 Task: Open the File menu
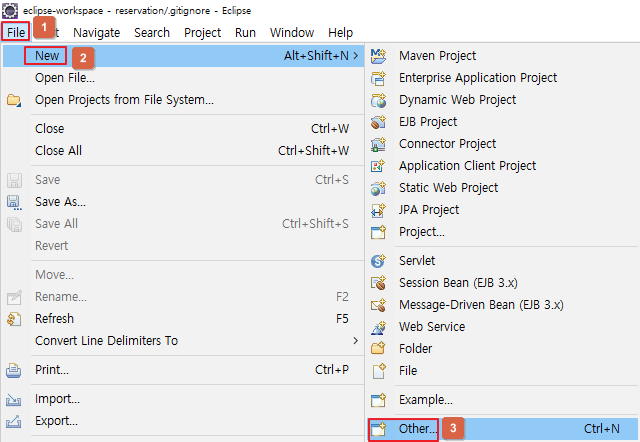pyautogui.click(x=16, y=32)
